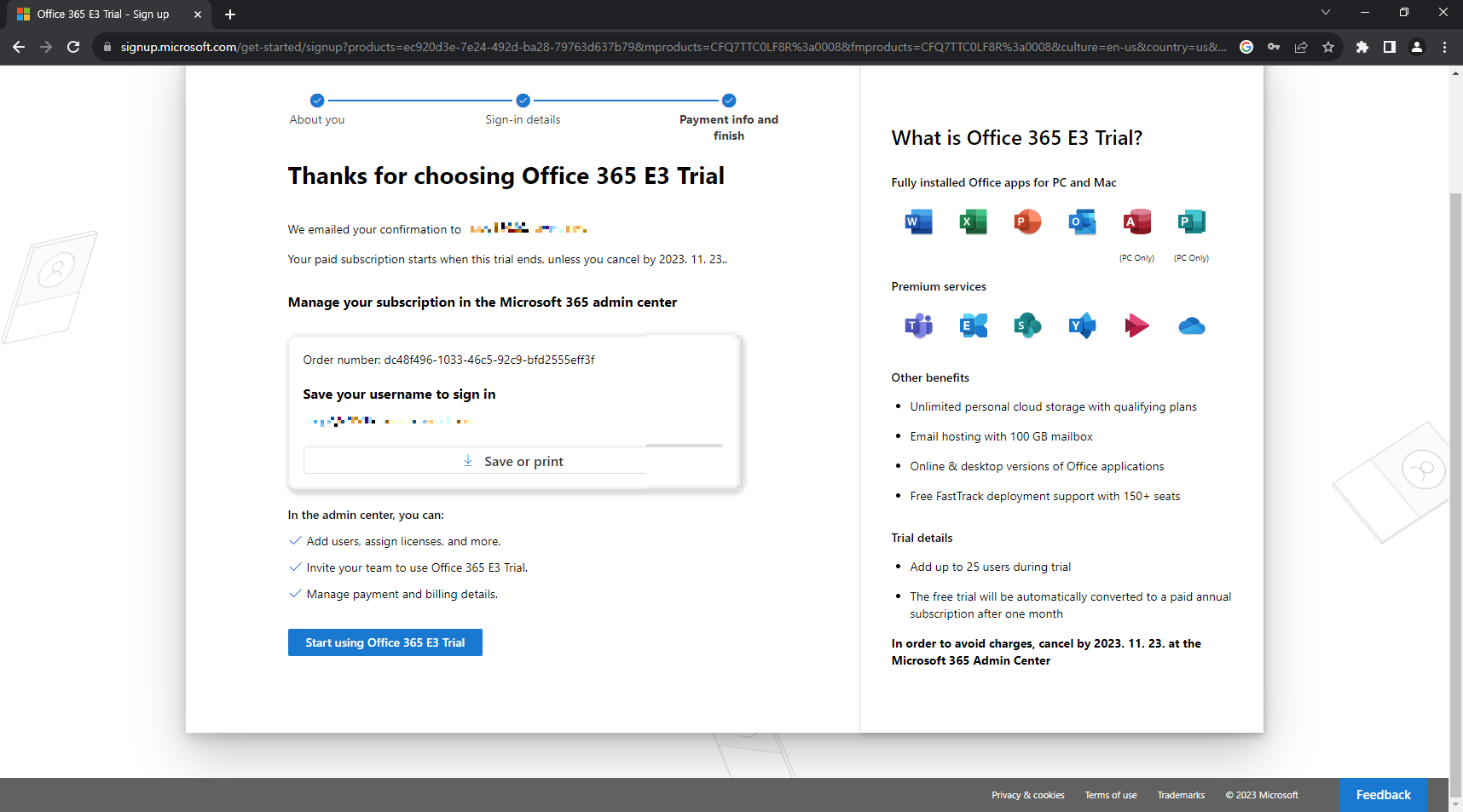Click the order number text
The width and height of the screenshot is (1463, 812).
pos(448,360)
